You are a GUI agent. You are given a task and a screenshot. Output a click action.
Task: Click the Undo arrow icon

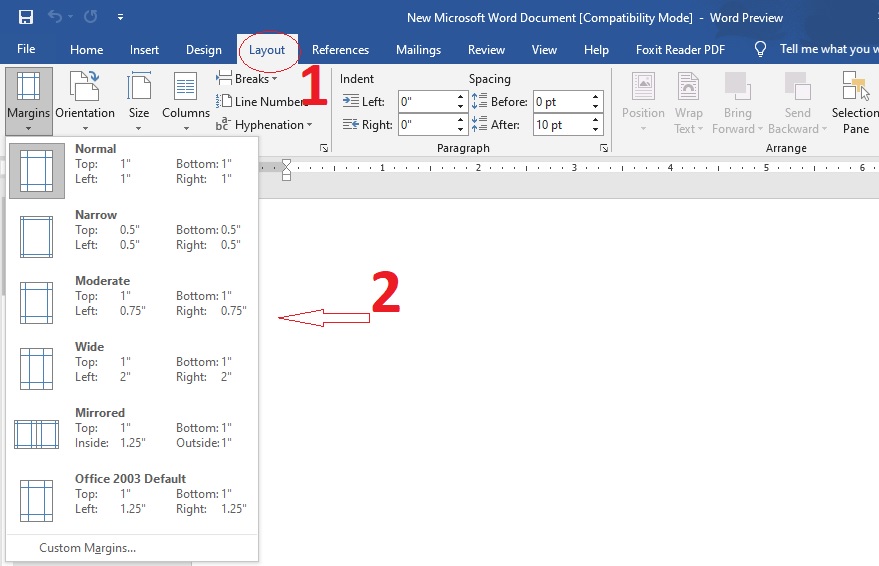(56, 17)
